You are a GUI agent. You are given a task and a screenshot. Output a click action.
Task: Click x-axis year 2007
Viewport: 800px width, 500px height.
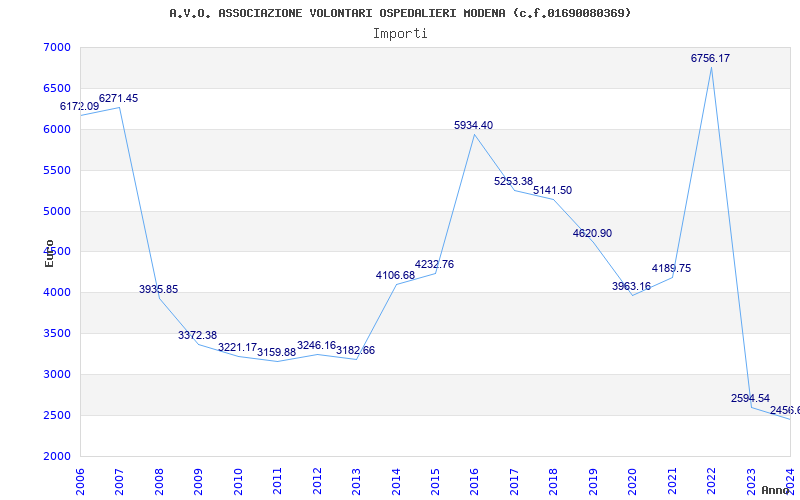click(x=119, y=482)
